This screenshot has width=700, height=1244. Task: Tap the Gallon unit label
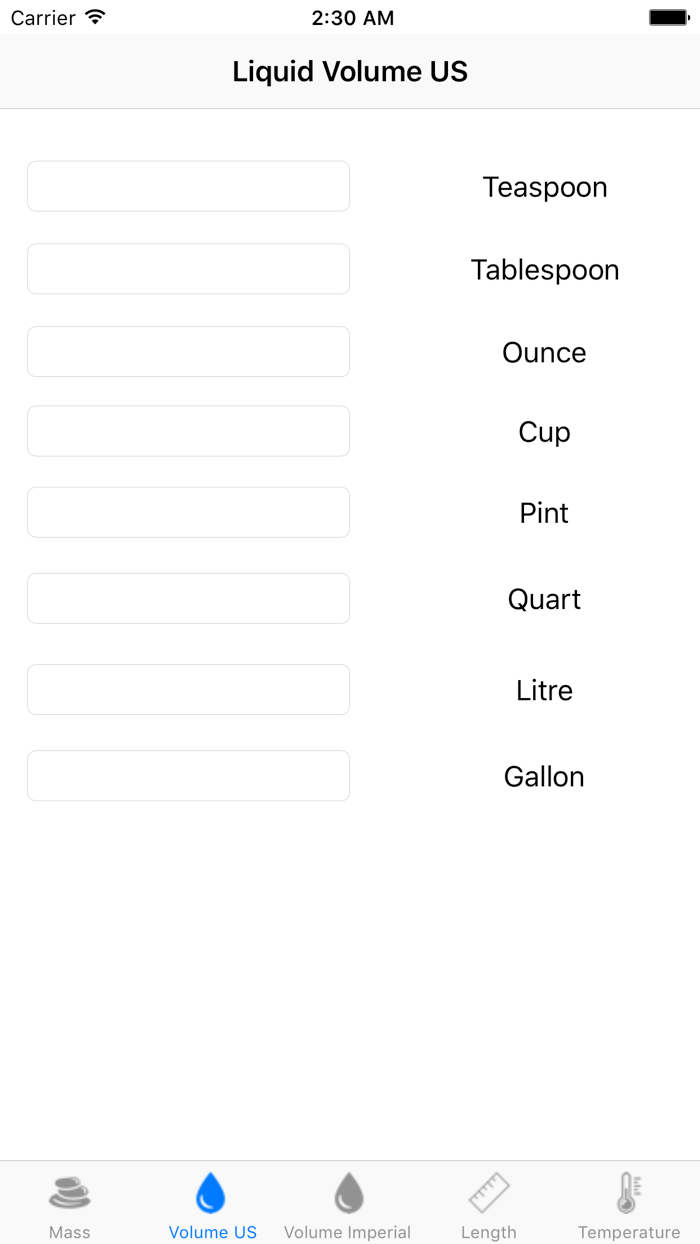coord(544,777)
